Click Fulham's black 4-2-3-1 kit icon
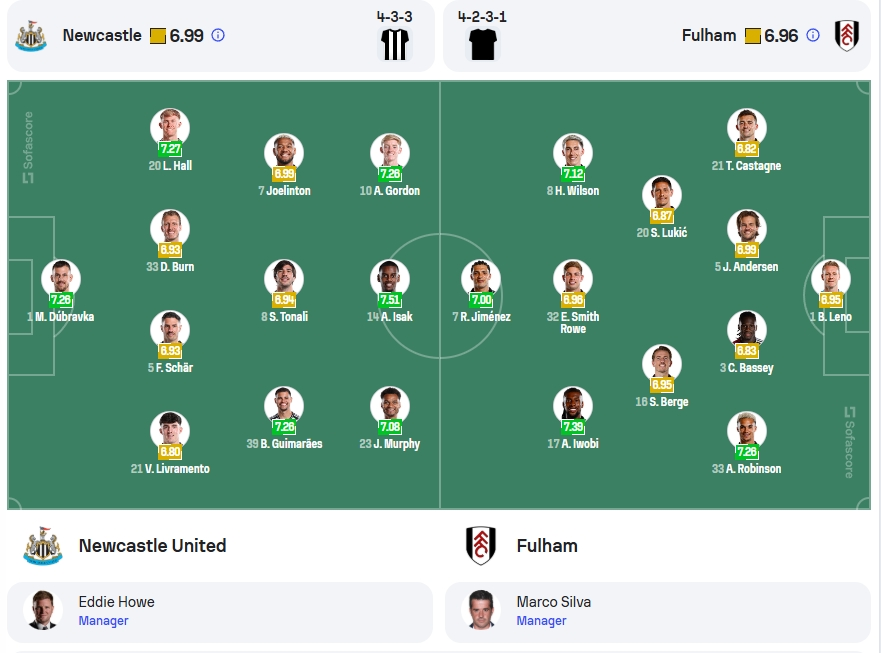 tap(482, 44)
